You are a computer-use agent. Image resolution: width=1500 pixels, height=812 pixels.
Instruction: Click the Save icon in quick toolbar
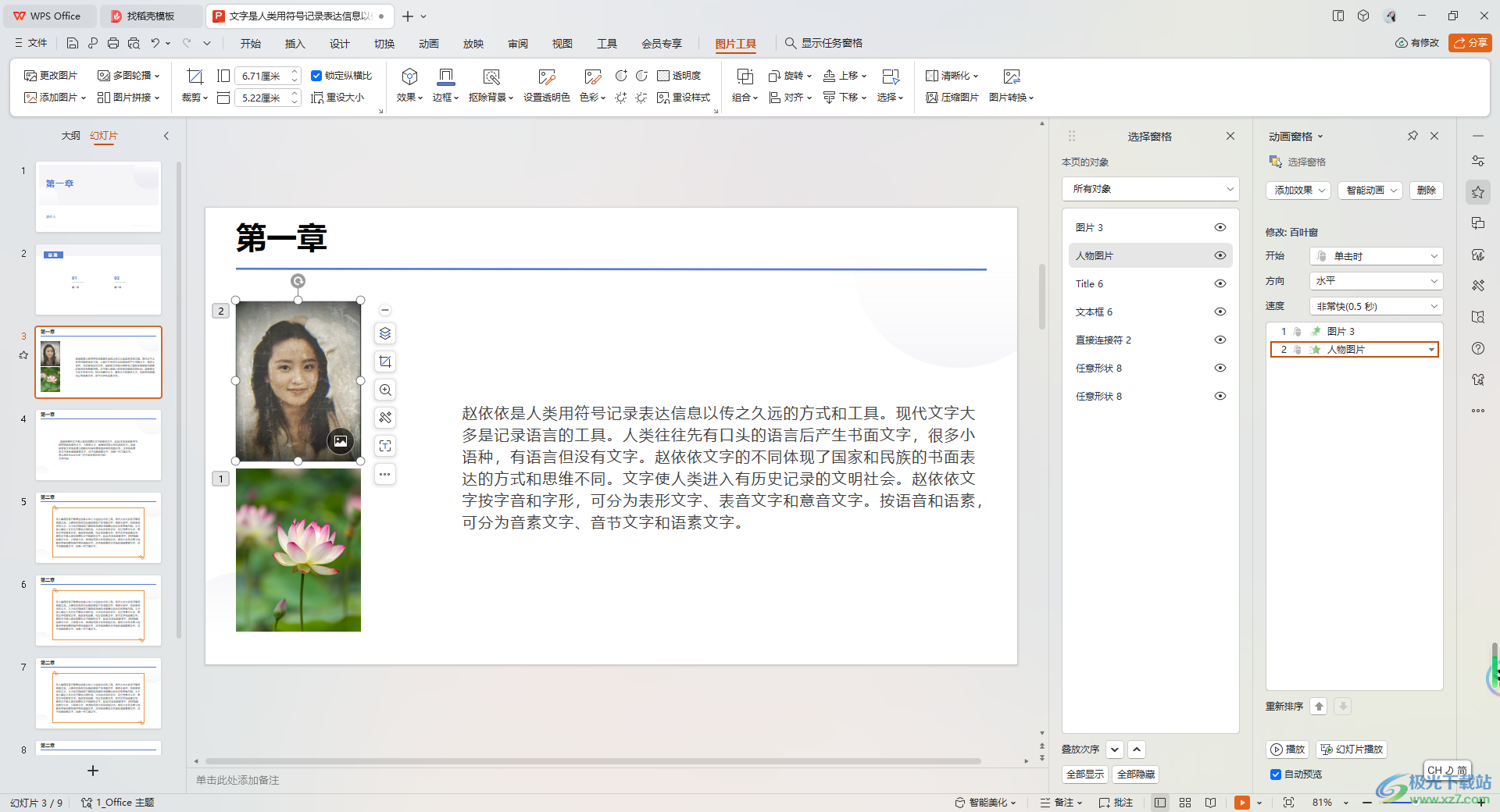tap(73, 43)
